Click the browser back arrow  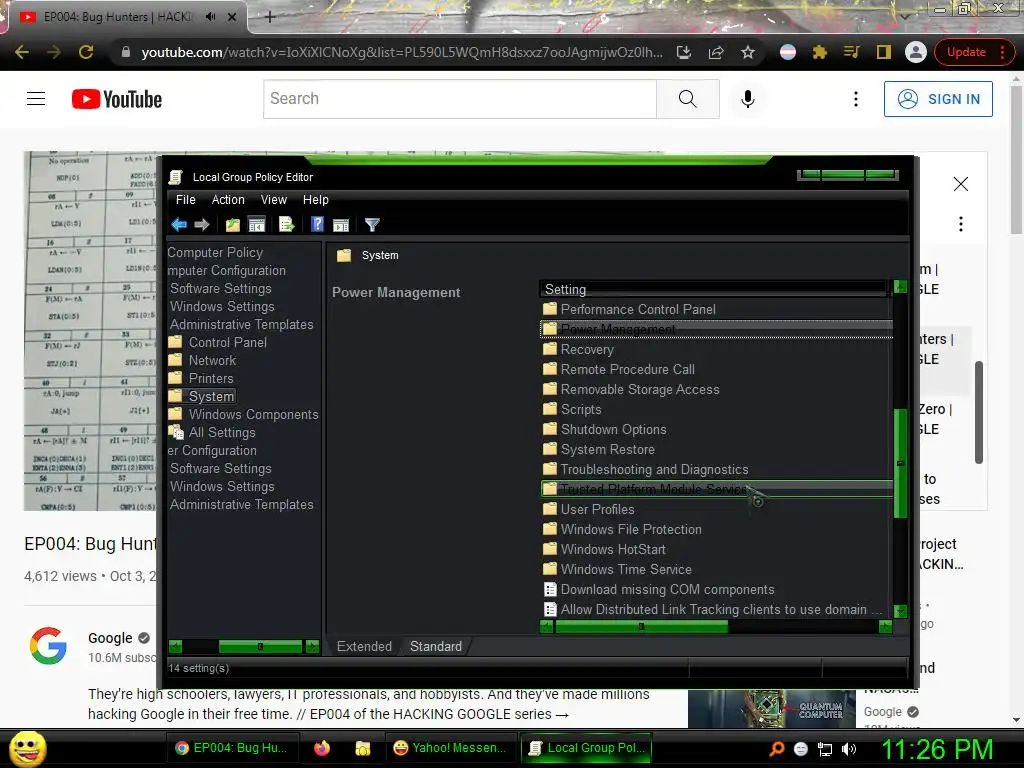pos(22,52)
